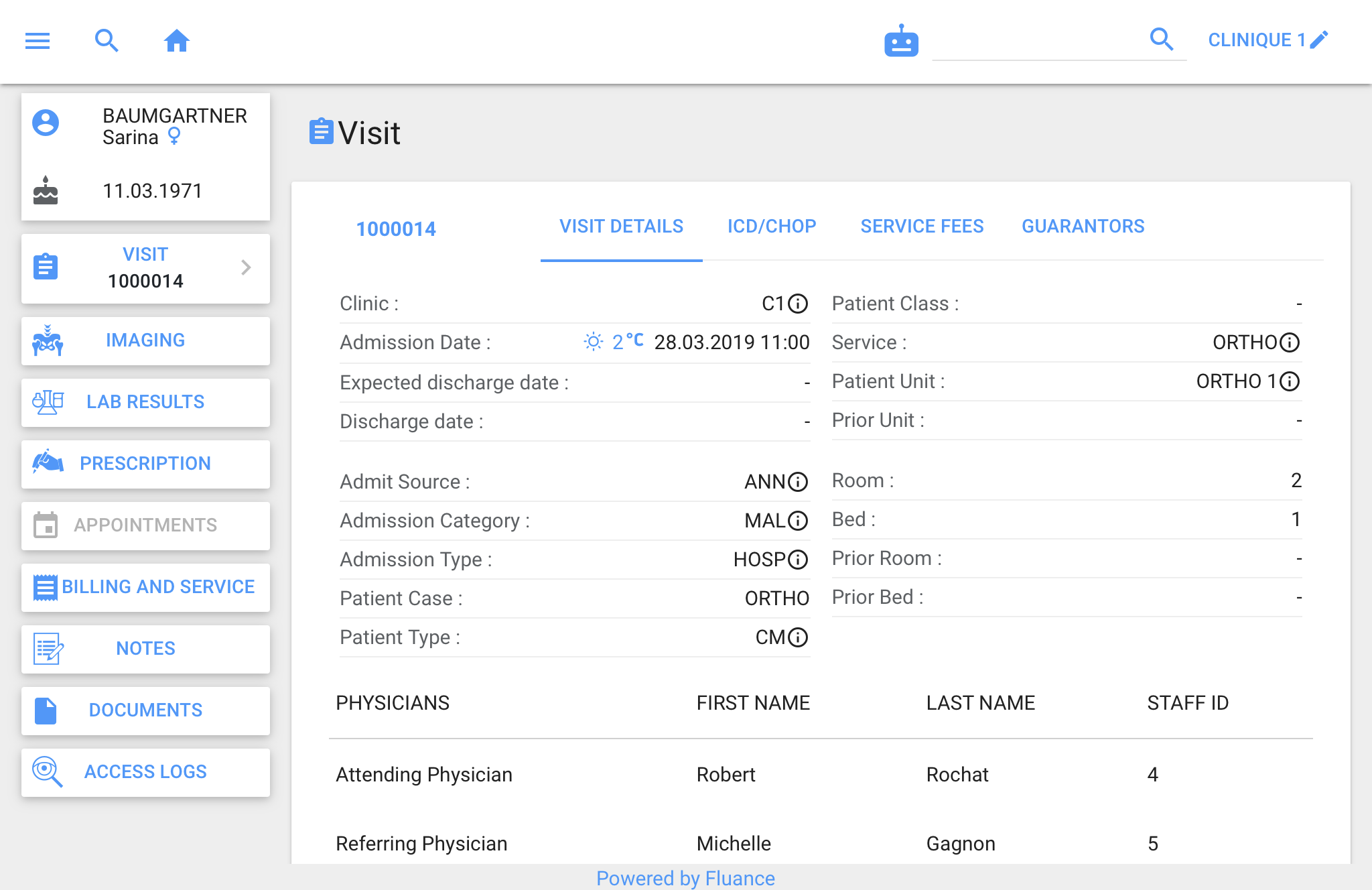
Task: Open Lab Results section
Action: click(x=145, y=402)
